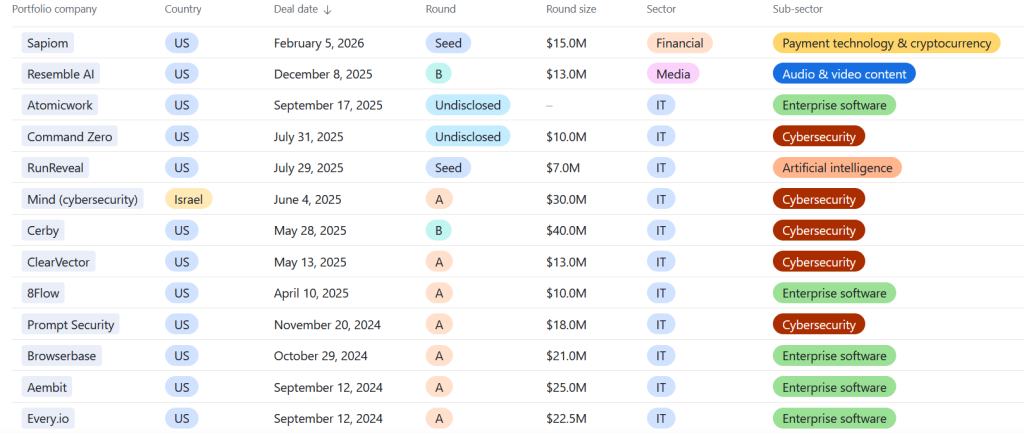Click the Browserbase company name
The image size is (1024, 433).
pyautogui.click(x=64, y=355)
